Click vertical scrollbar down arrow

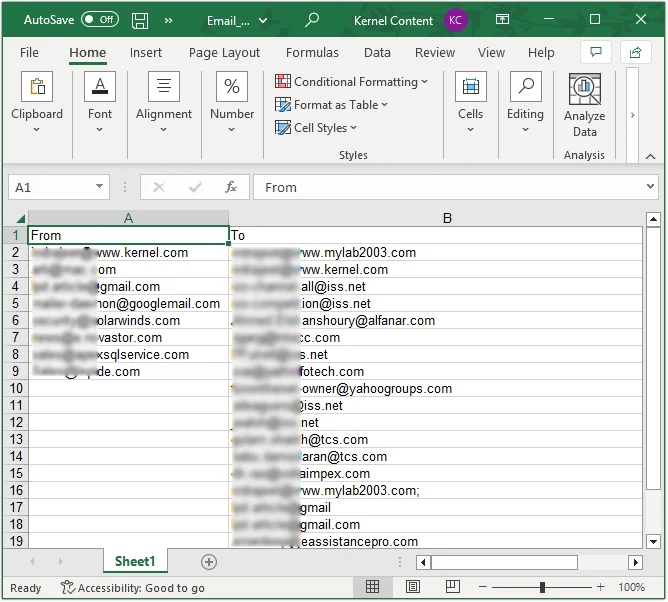[653, 542]
